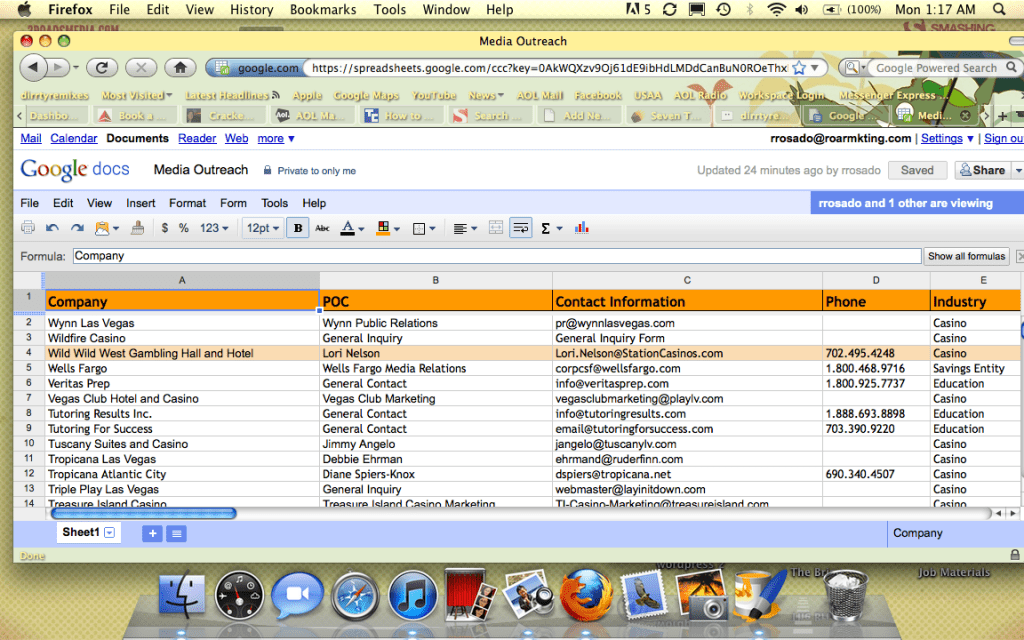Viewport: 1024px width, 640px height.
Task: Open the Form menu
Action: (233, 203)
